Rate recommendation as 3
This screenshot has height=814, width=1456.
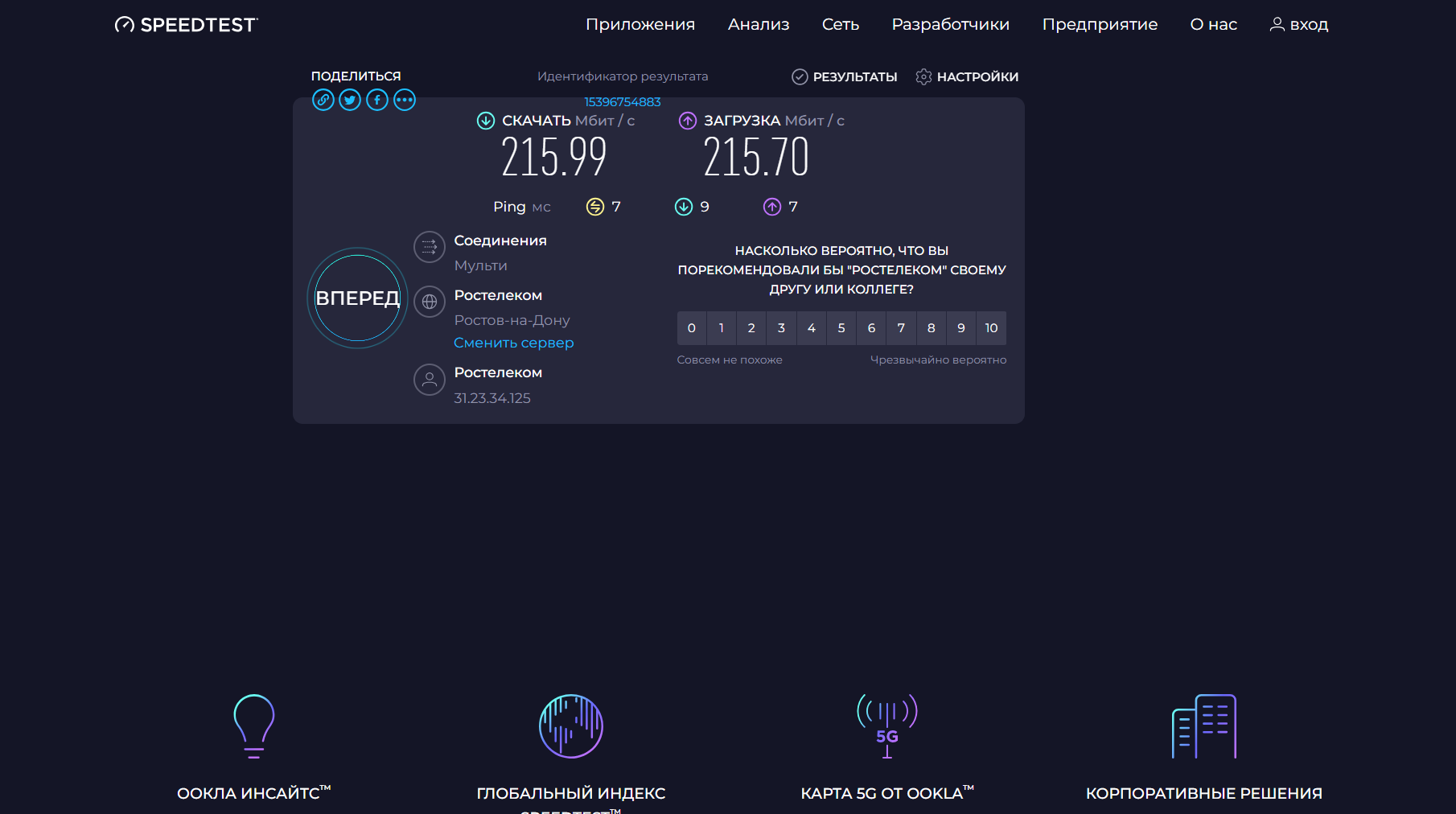tap(781, 328)
